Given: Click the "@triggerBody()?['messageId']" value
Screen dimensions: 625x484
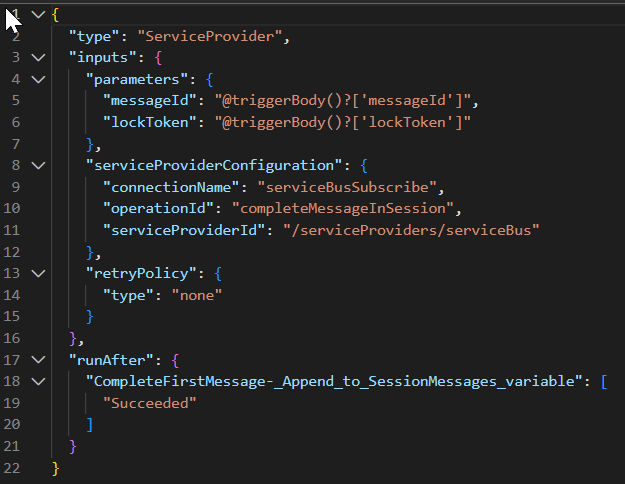Looking at the screenshot, I should pyautogui.click(x=343, y=100).
